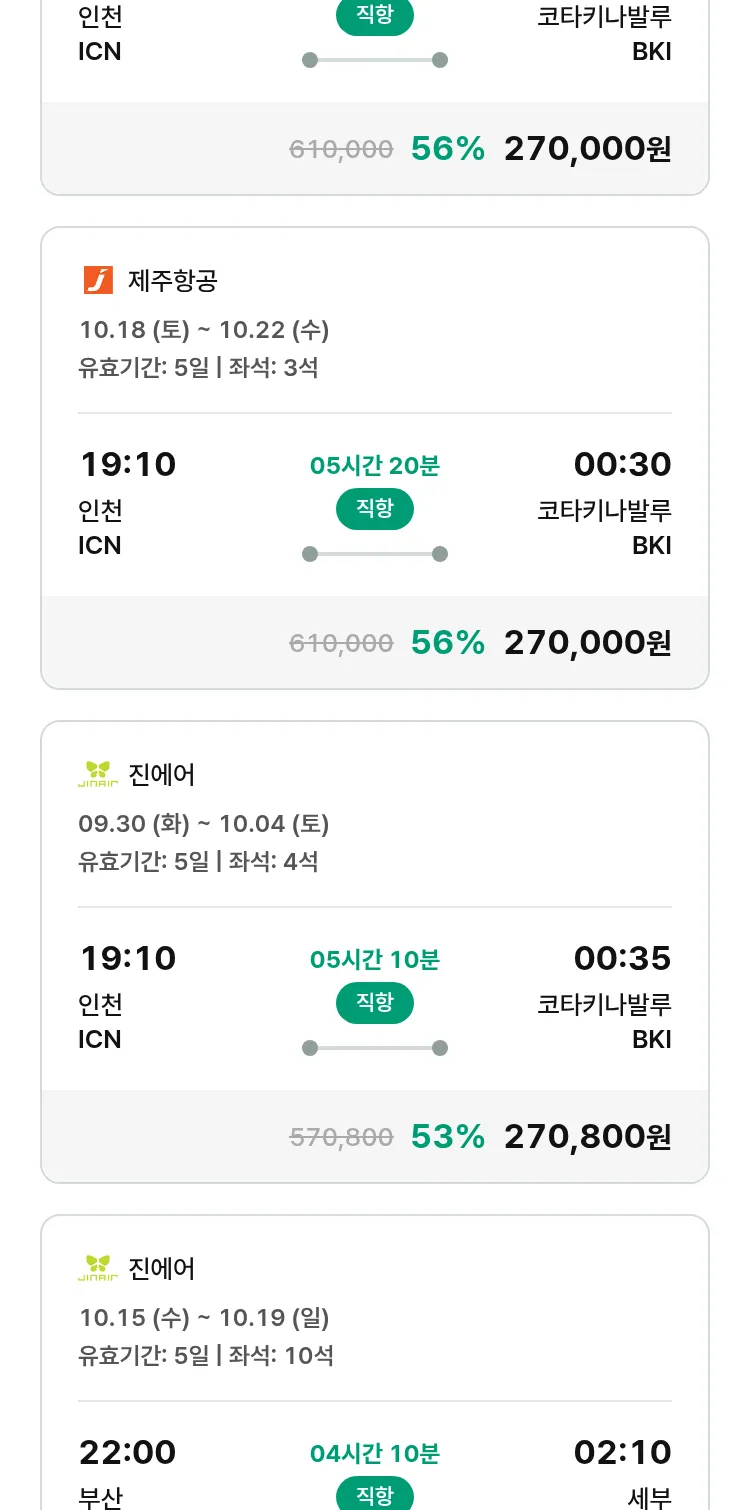Click the 02:10 arrival time for 세부

click(622, 1452)
